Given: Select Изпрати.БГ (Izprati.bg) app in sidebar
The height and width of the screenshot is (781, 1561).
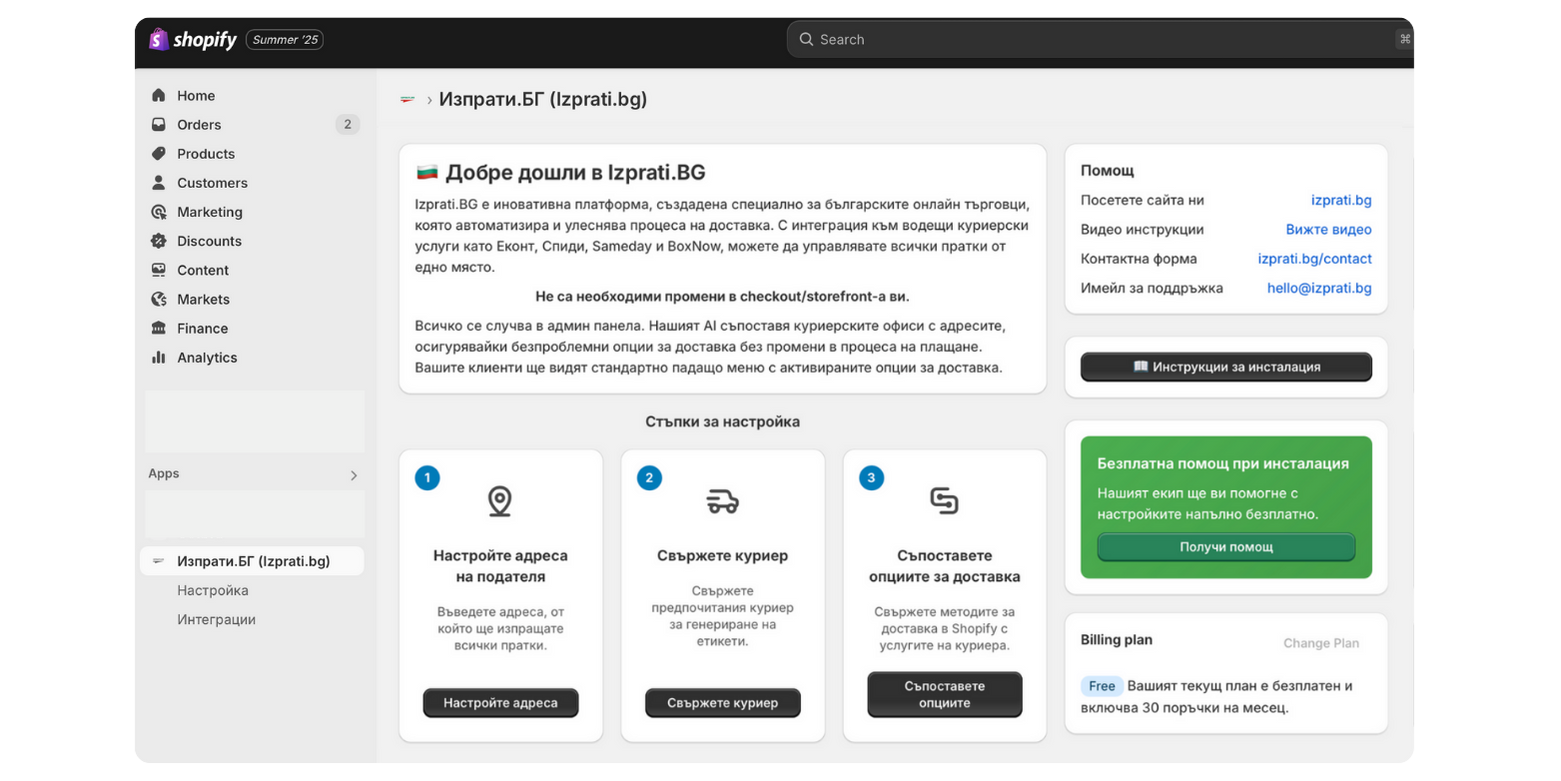Looking at the screenshot, I should (252, 561).
